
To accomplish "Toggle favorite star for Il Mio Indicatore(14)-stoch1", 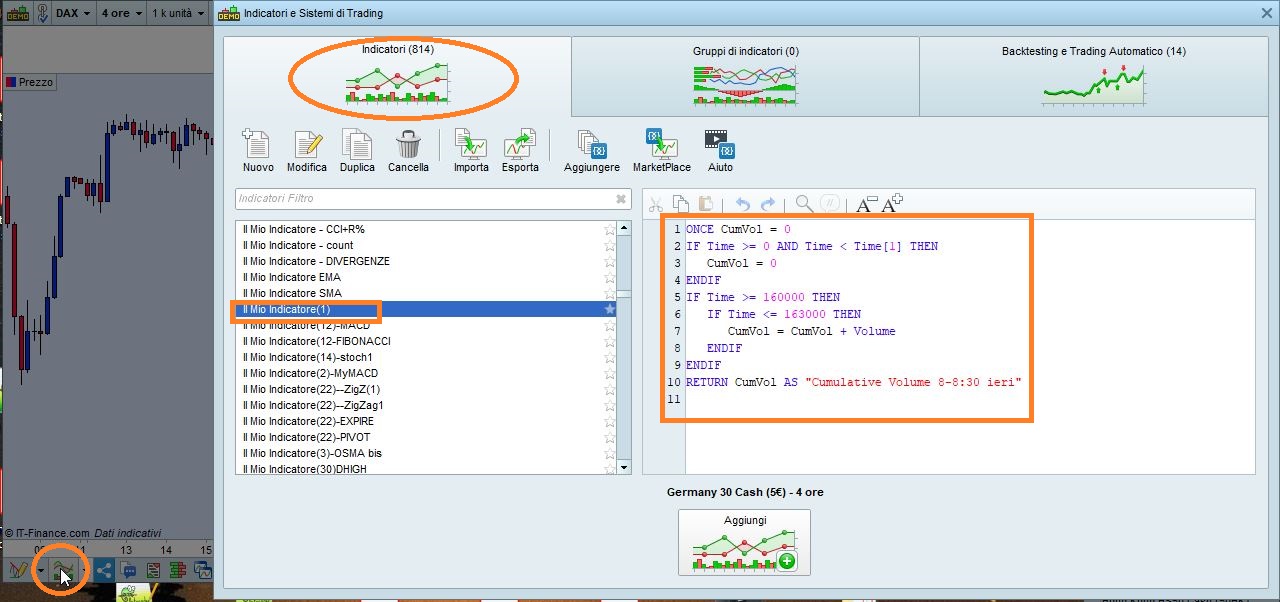I will click(610, 358).
